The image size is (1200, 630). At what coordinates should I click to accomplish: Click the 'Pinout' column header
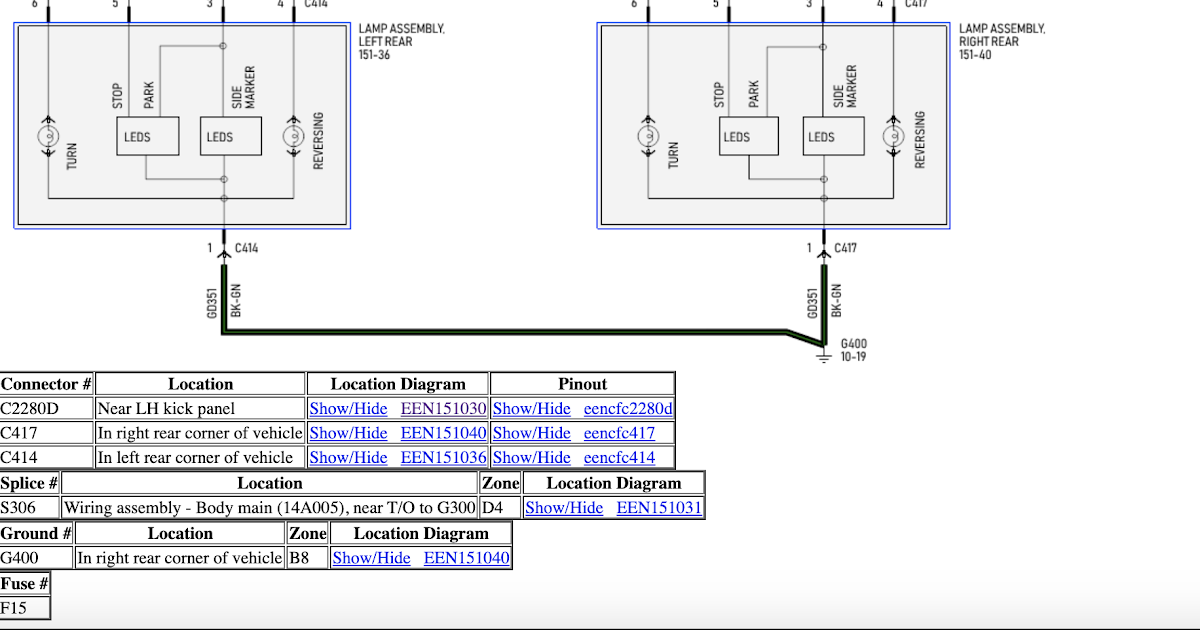tap(583, 384)
